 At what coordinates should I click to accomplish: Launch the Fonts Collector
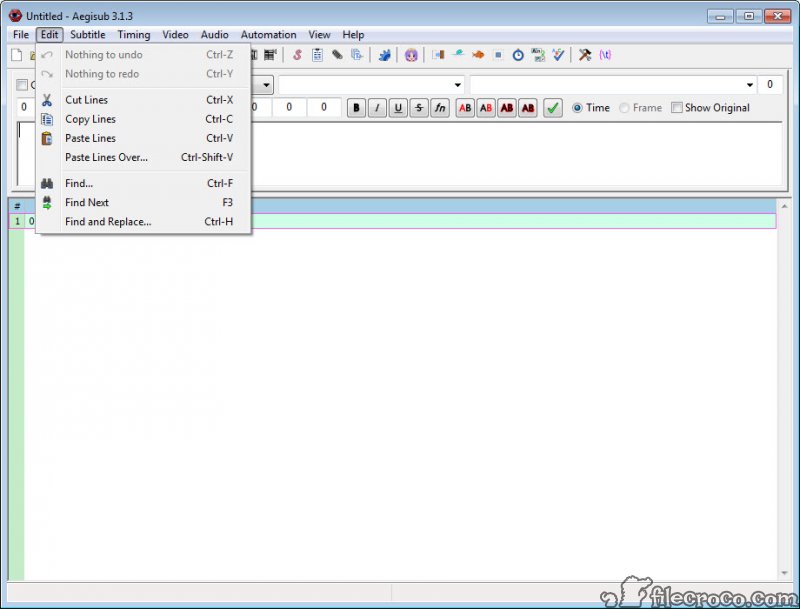point(357,55)
